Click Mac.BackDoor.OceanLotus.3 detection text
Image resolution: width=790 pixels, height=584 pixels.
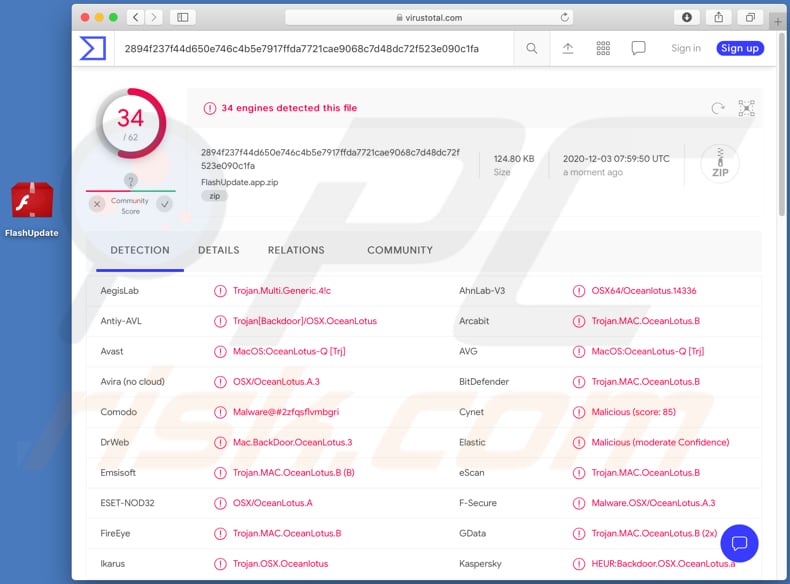(x=292, y=442)
